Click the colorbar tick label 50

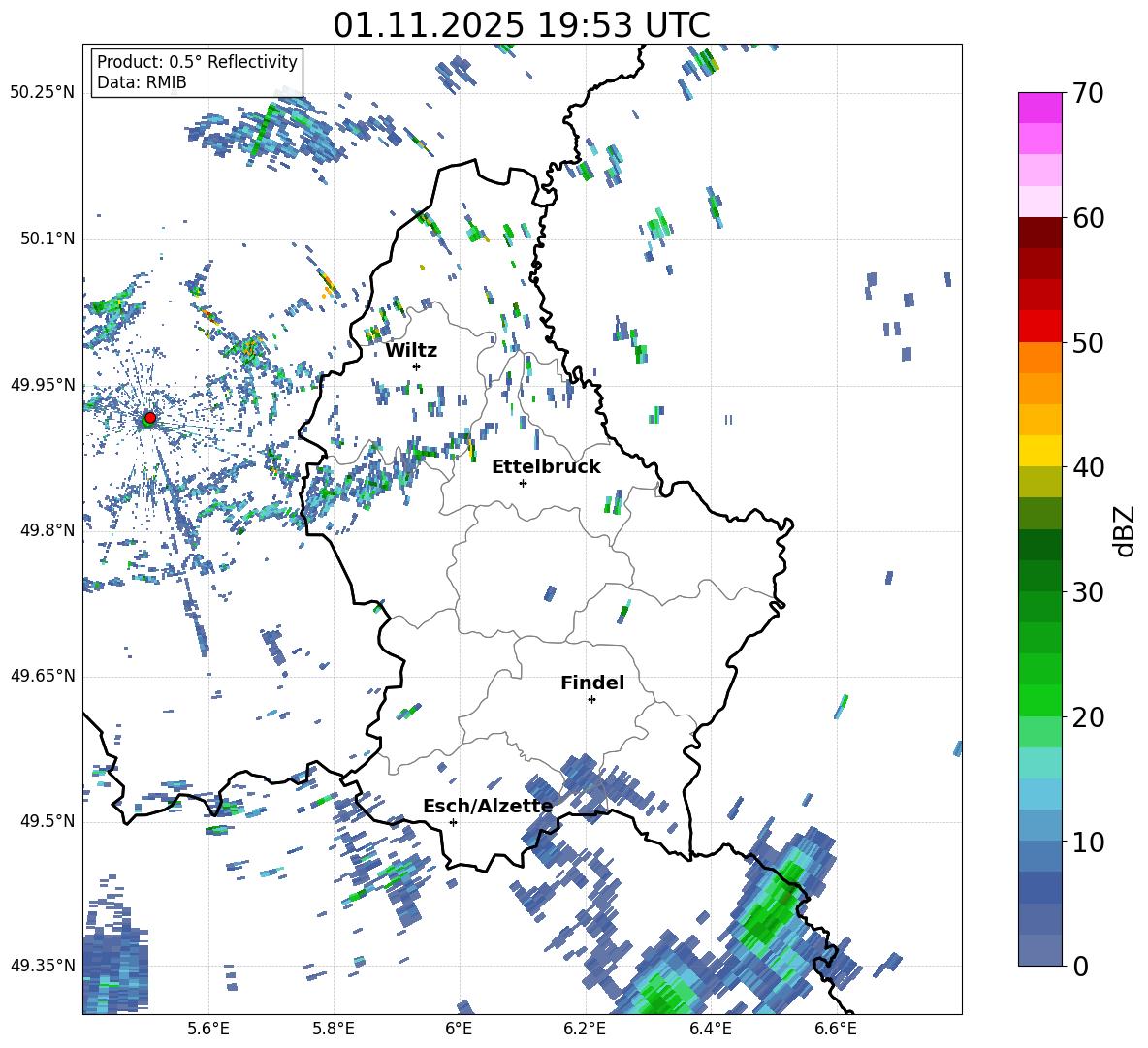tap(1088, 342)
